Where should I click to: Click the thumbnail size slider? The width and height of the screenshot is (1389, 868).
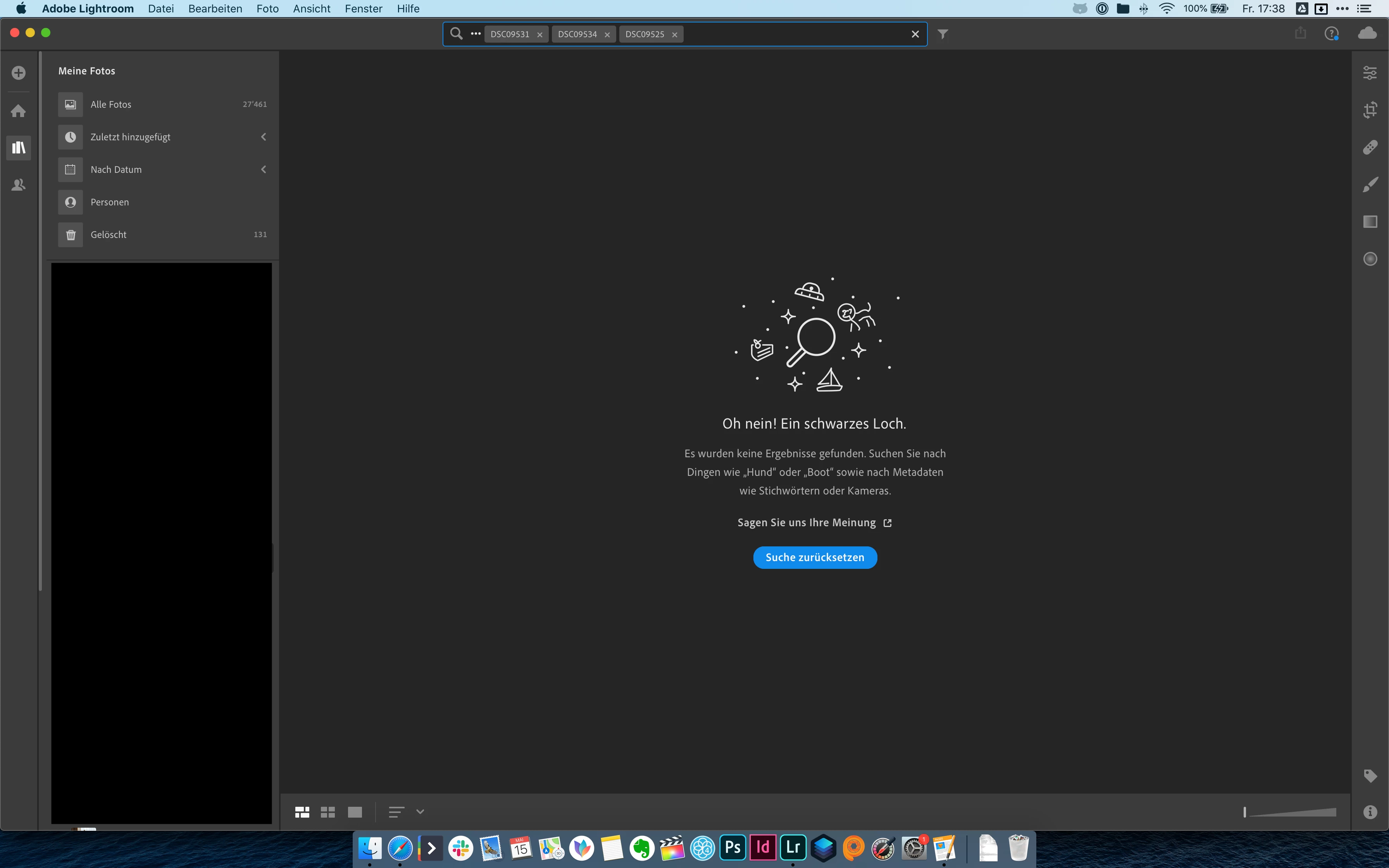1291,812
